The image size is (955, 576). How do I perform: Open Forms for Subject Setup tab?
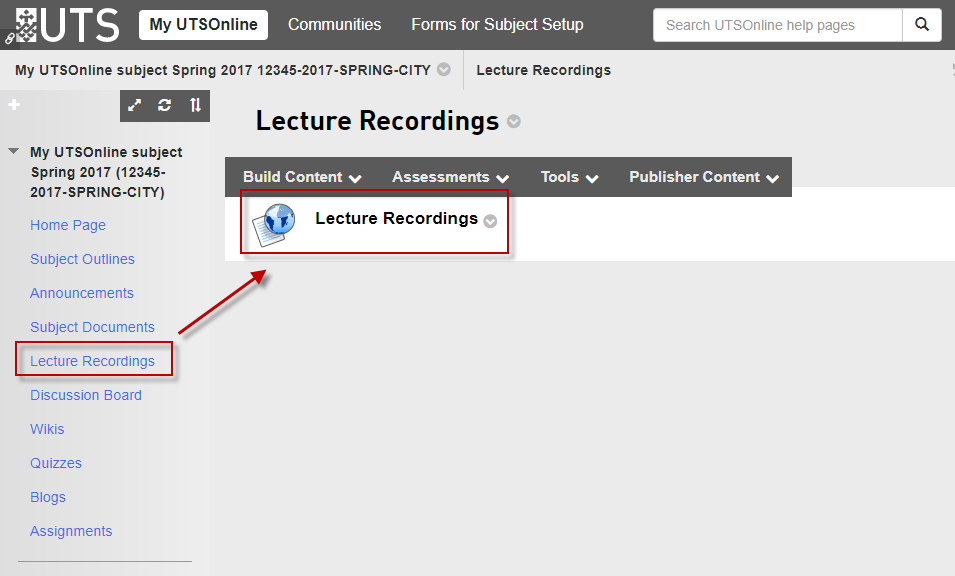pyautogui.click(x=497, y=25)
